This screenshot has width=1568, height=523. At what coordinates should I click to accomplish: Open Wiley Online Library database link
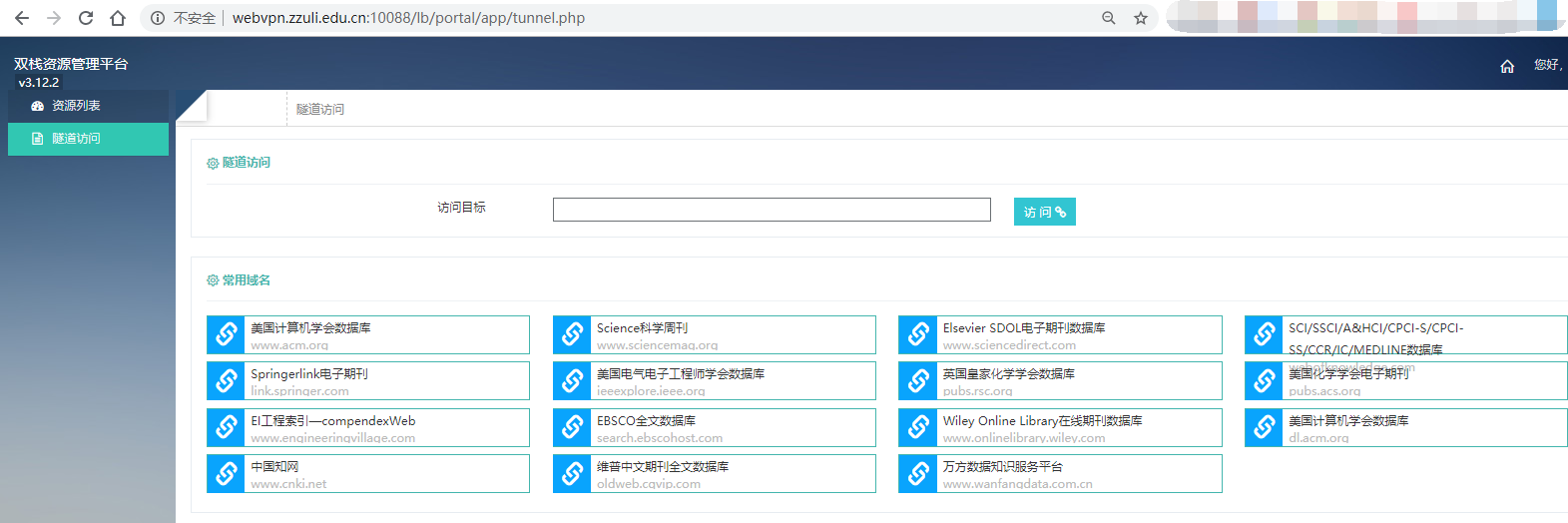[x=1042, y=421]
